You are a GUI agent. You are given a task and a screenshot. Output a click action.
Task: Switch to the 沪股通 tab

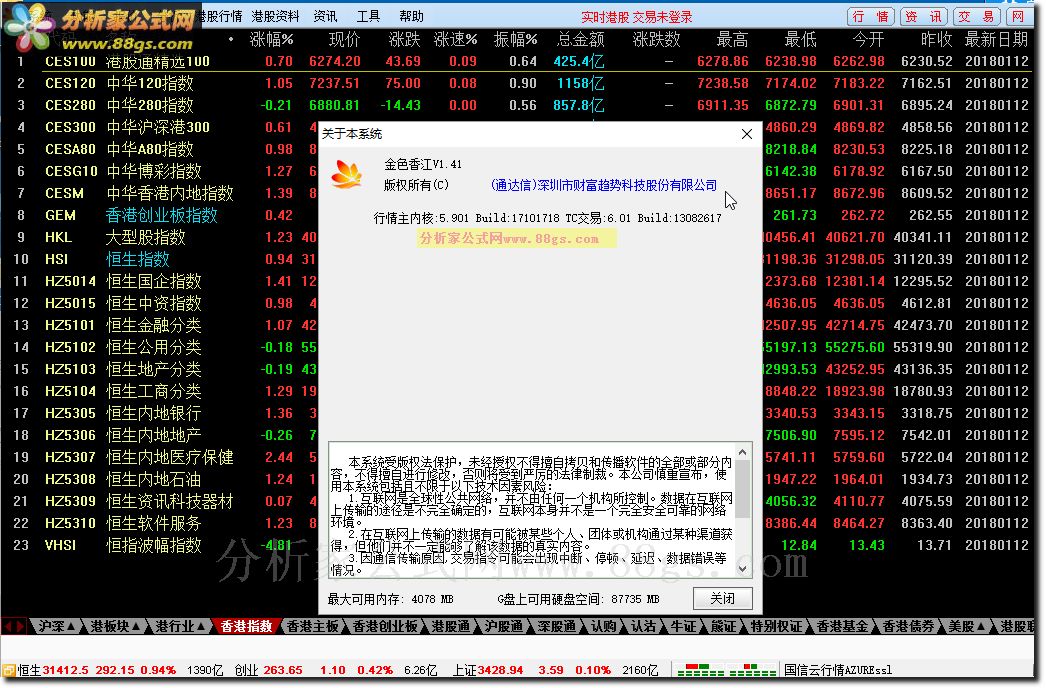tap(504, 627)
